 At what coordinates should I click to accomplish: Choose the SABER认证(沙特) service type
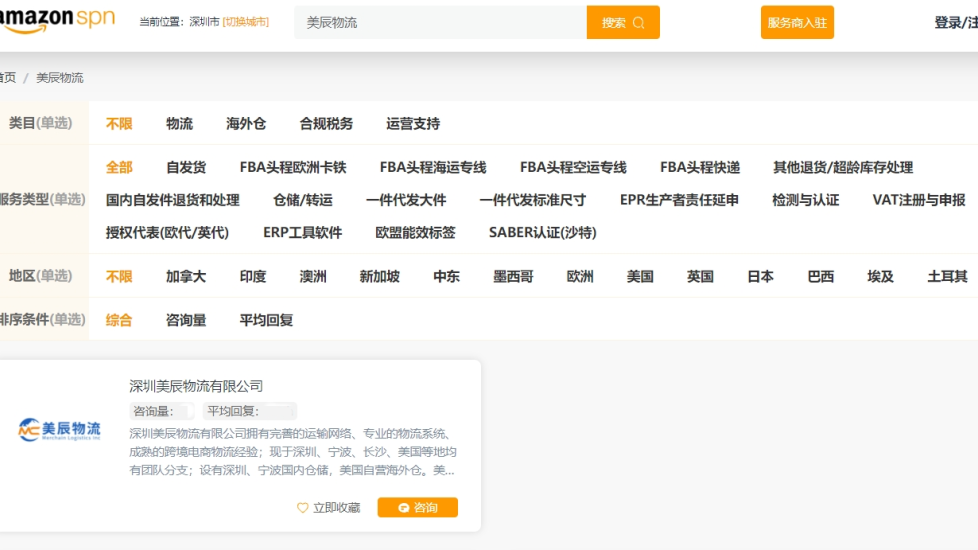pyautogui.click(x=543, y=233)
